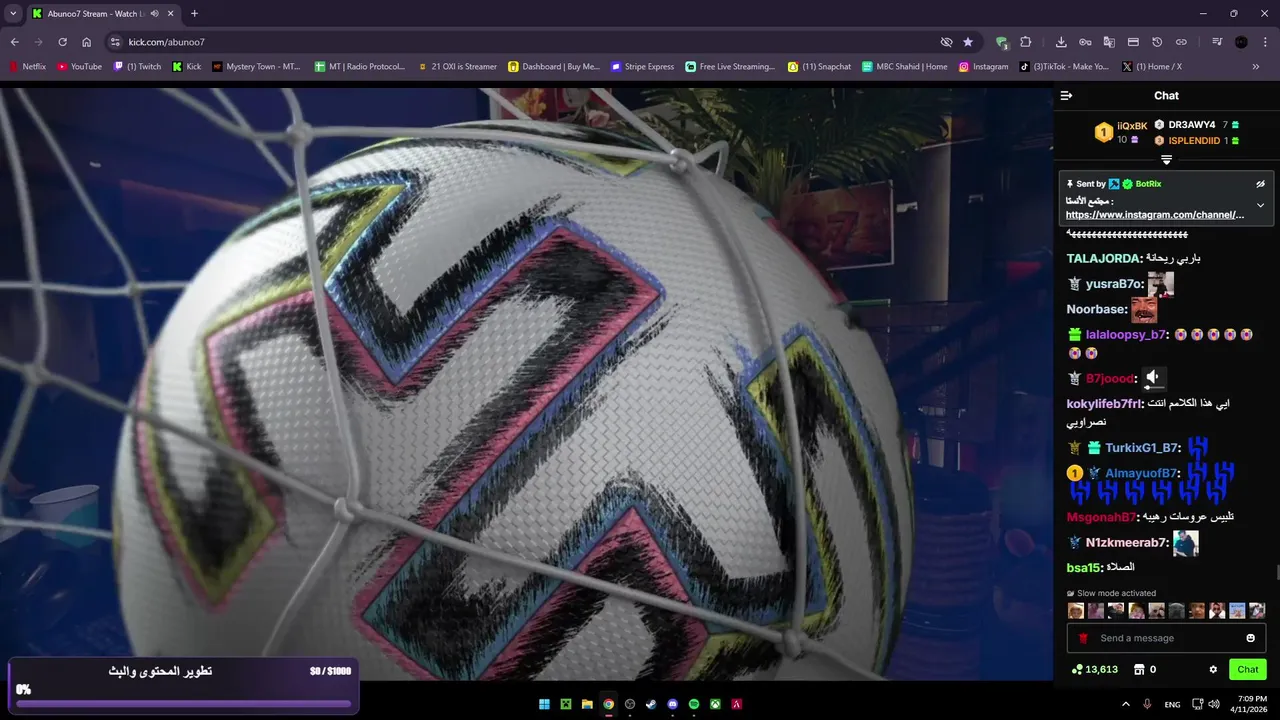
Task: Open Spotify from the taskbar
Action: coord(694,704)
